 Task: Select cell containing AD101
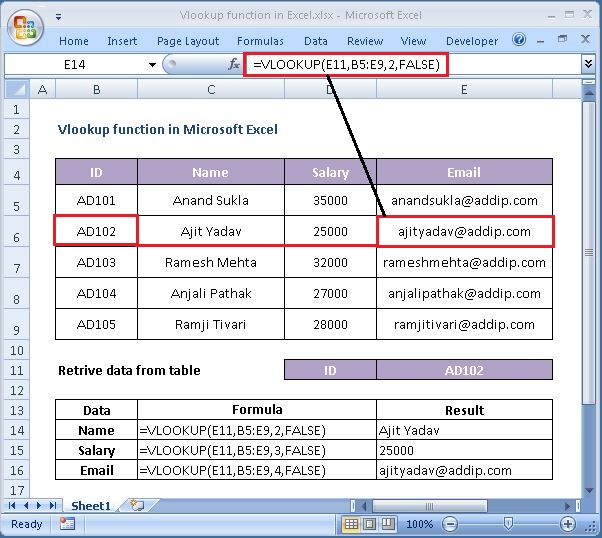tap(96, 200)
